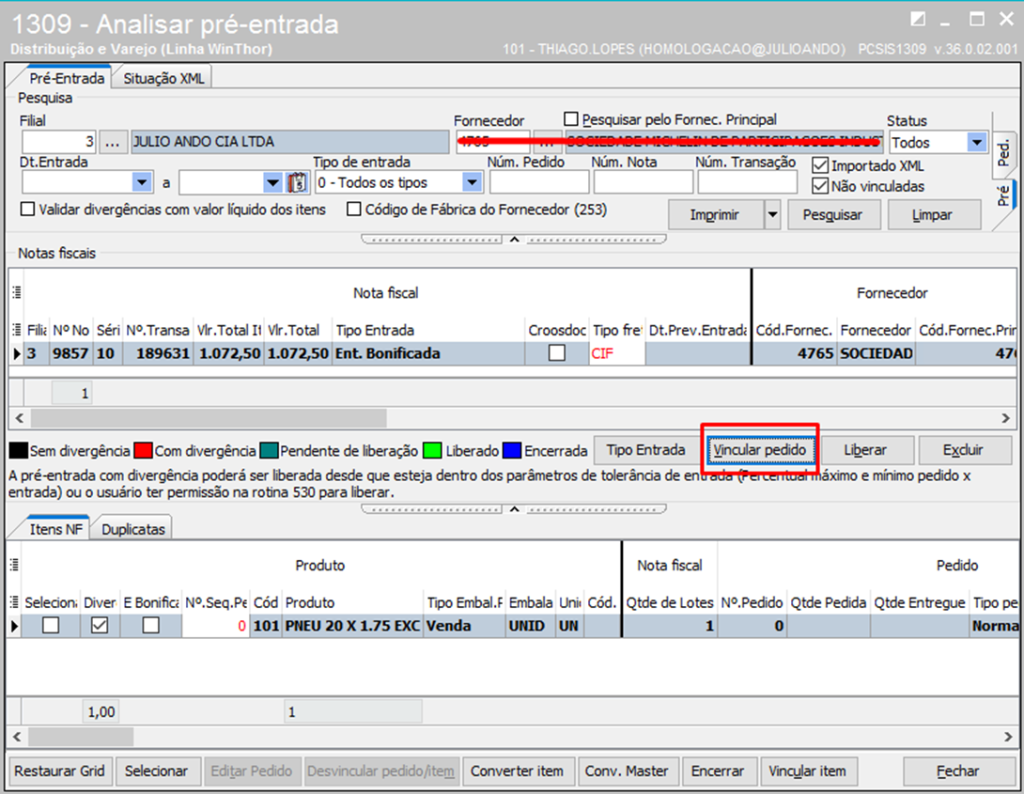Open the Imprimir button dropdown arrow
The height and width of the screenshot is (794, 1024).
(771, 215)
